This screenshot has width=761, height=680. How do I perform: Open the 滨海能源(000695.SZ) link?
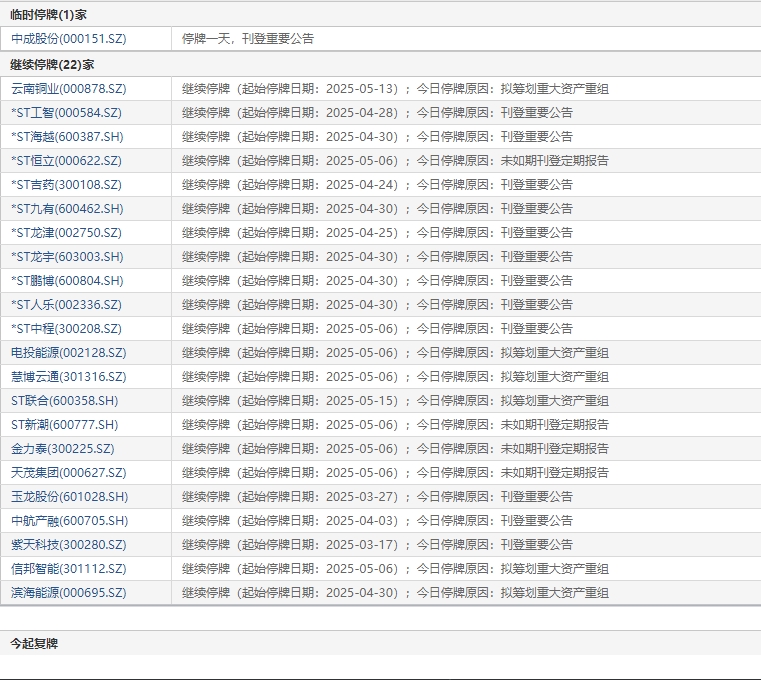(x=69, y=593)
